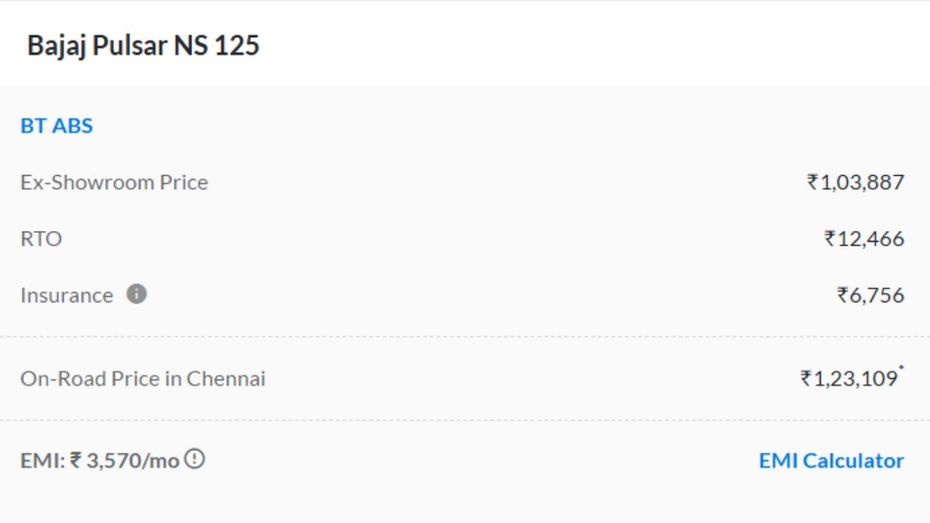Screen dimensions: 930x523
Task: Click the EMI info exclamation icon
Action: 195,459
